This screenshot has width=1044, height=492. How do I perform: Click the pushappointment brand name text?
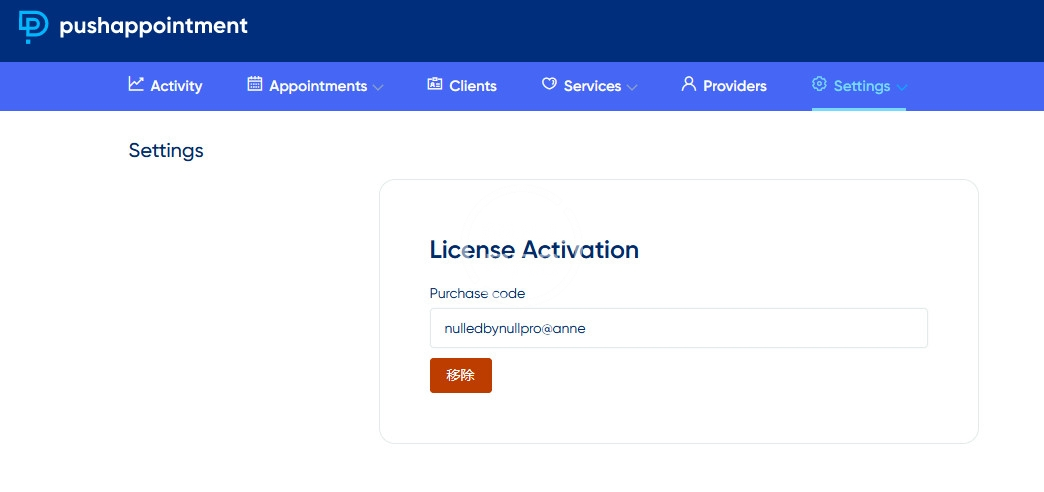point(153,27)
